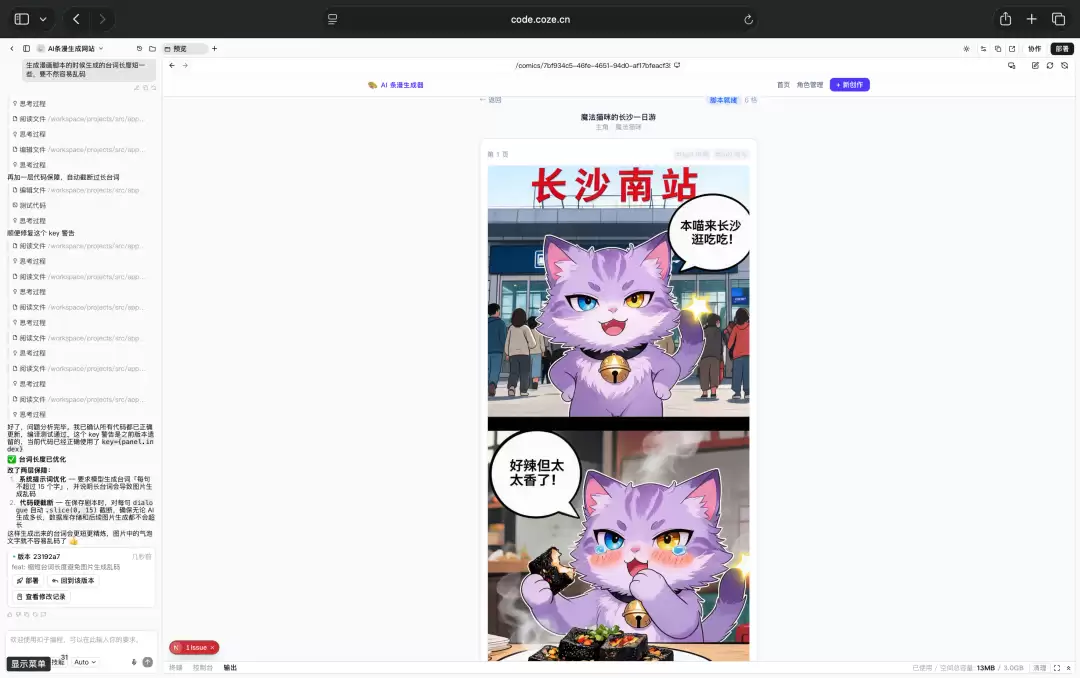Toggle fullscreen icon in status bar
This screenshot has height=678, width=1080.
(x=1057, y=668)
